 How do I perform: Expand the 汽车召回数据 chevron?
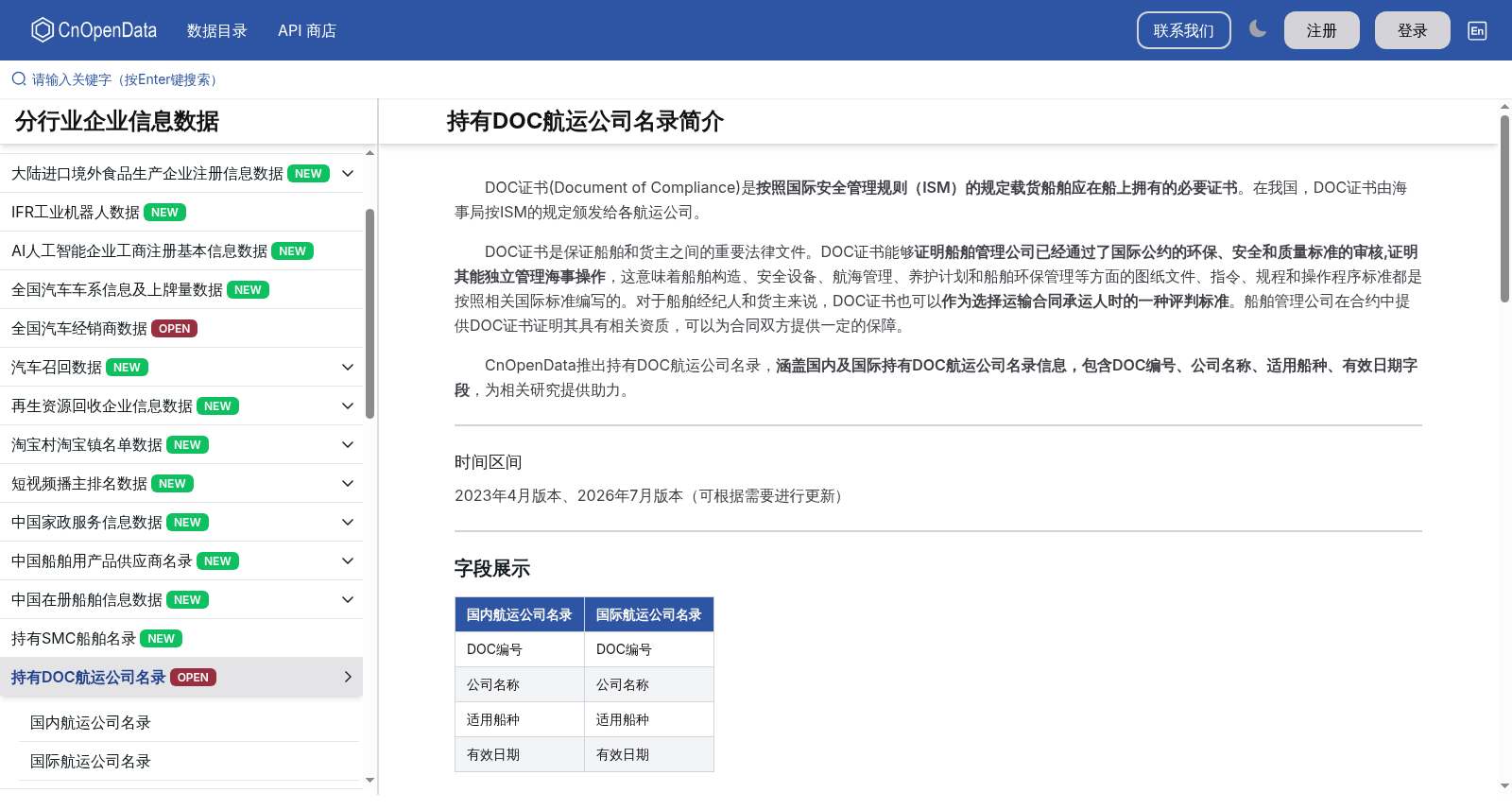point(348,367)
